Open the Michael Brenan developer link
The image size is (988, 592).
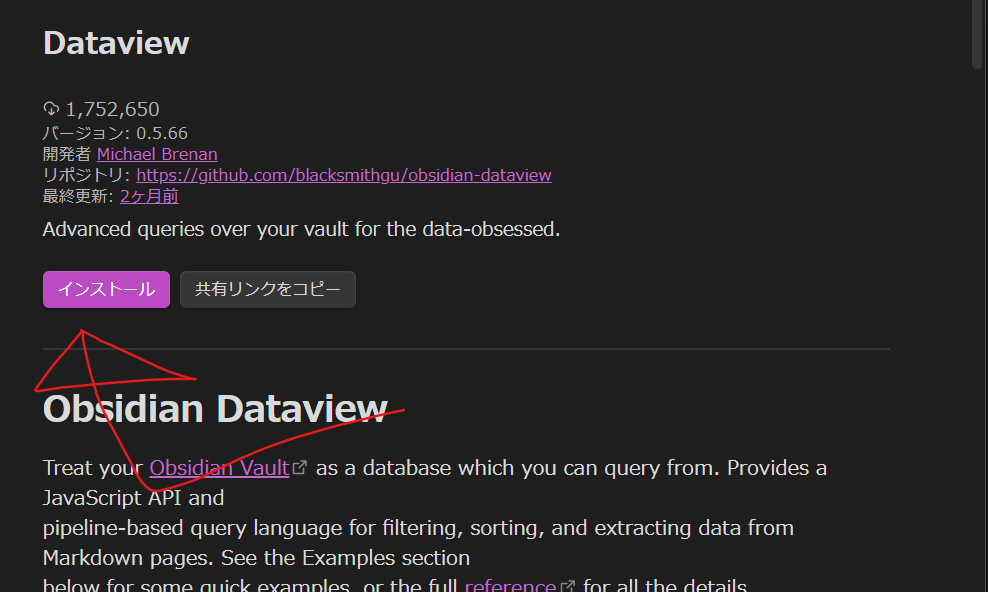point(157,154)
